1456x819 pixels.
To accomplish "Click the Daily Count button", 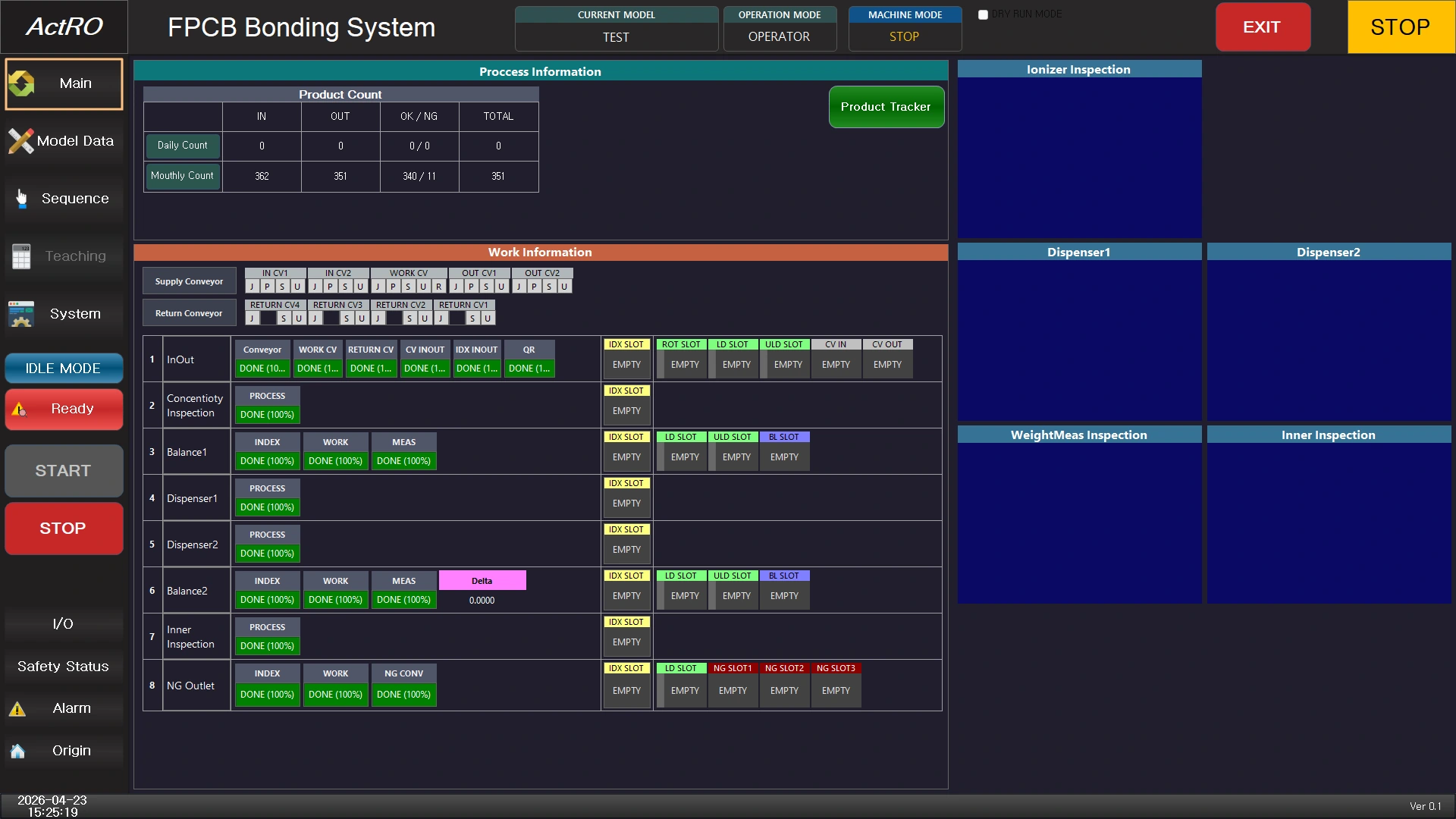I will pos(183,146).
